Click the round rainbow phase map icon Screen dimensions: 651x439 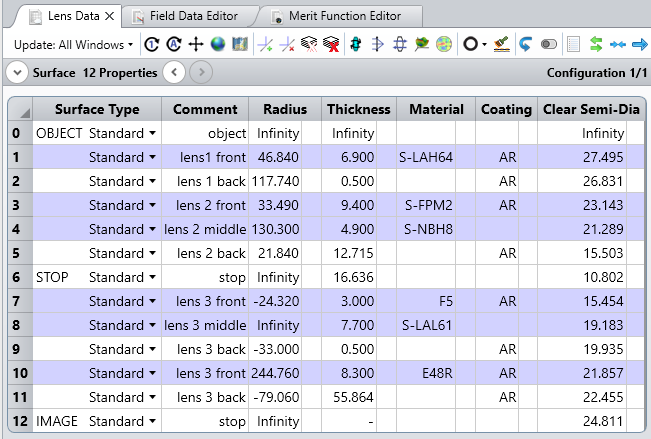click(444, 44)
